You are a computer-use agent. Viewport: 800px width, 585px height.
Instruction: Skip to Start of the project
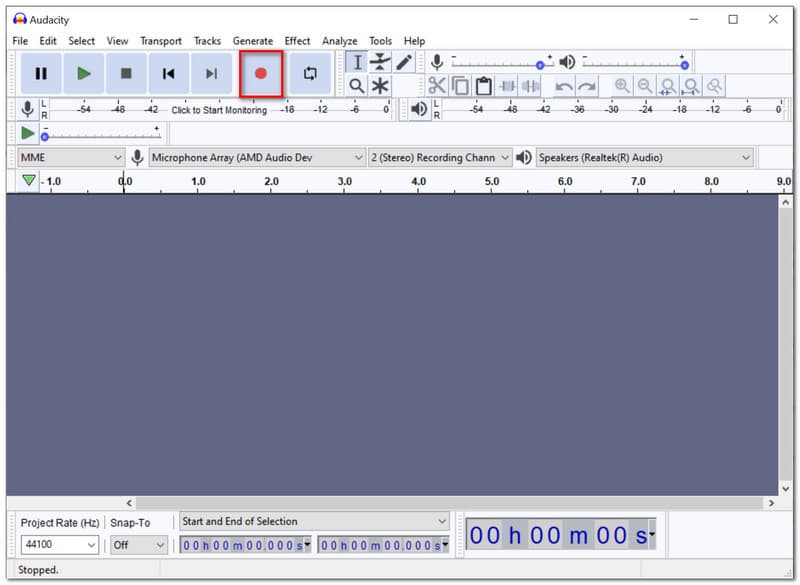click(168, 74)
